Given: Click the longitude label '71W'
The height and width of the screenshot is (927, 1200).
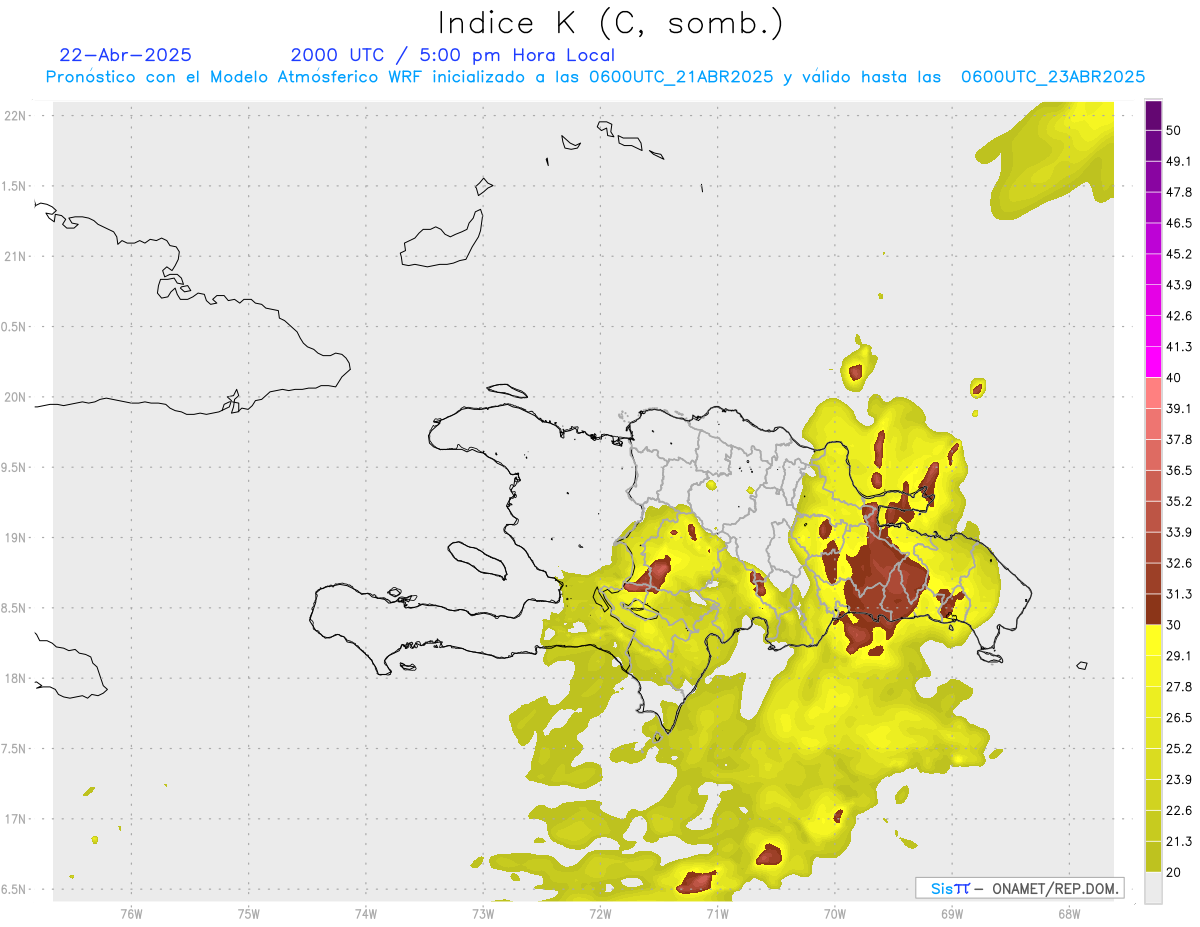Looking at the screenshot, I should pos(717,915).
